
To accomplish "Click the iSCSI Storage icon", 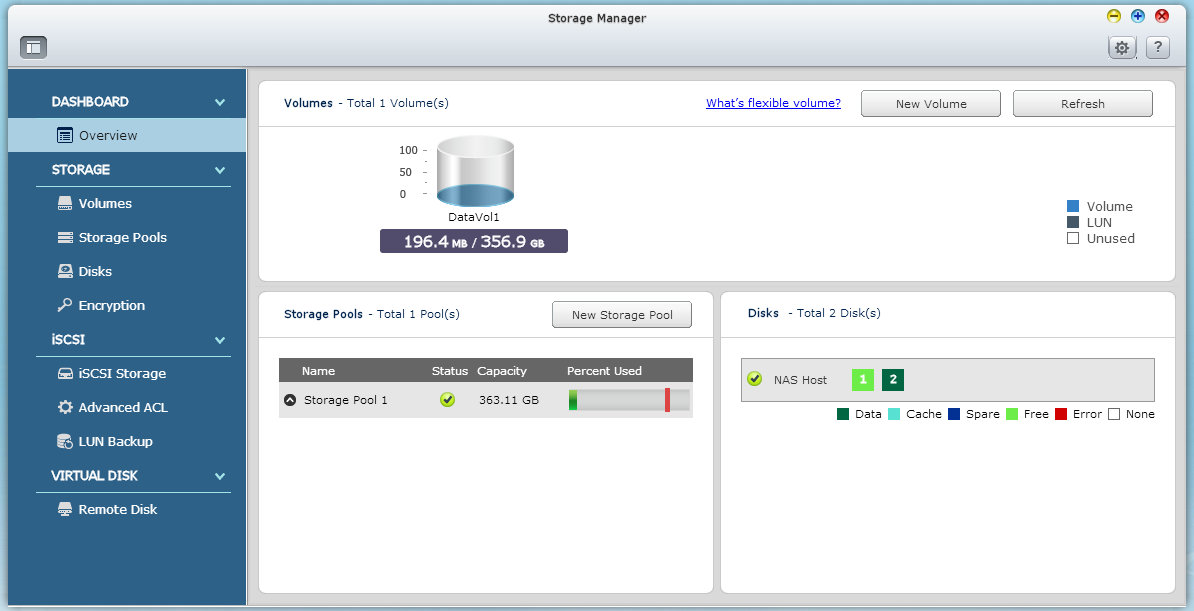I will pyautogui.click(x=65, y=373).
